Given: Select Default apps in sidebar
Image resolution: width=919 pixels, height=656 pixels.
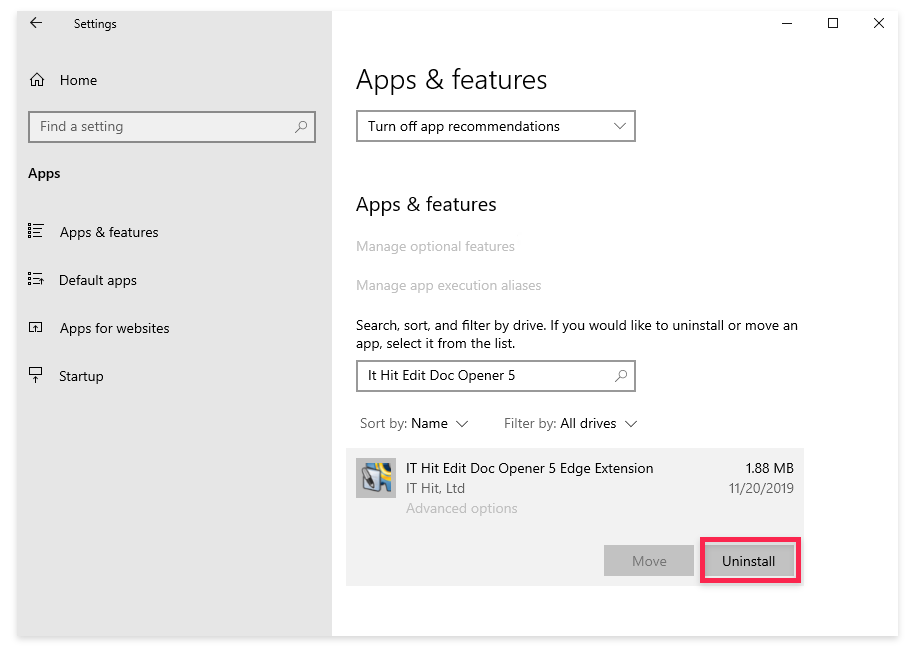Looking at the screenshot, I should pos(98,280).
